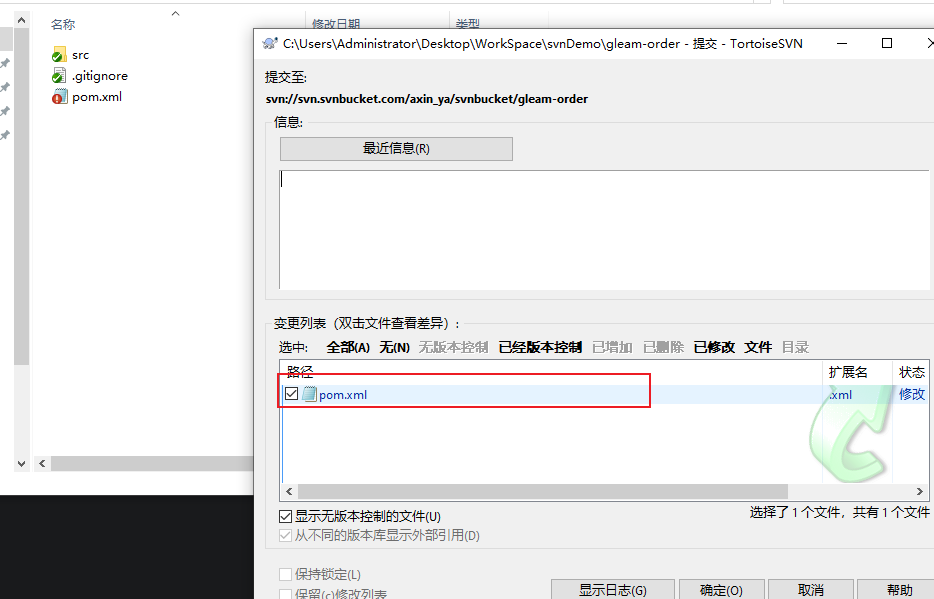Click change list scrollbar left arrow
Viewport: 934px width, 599px height.
tap(289, 491)
